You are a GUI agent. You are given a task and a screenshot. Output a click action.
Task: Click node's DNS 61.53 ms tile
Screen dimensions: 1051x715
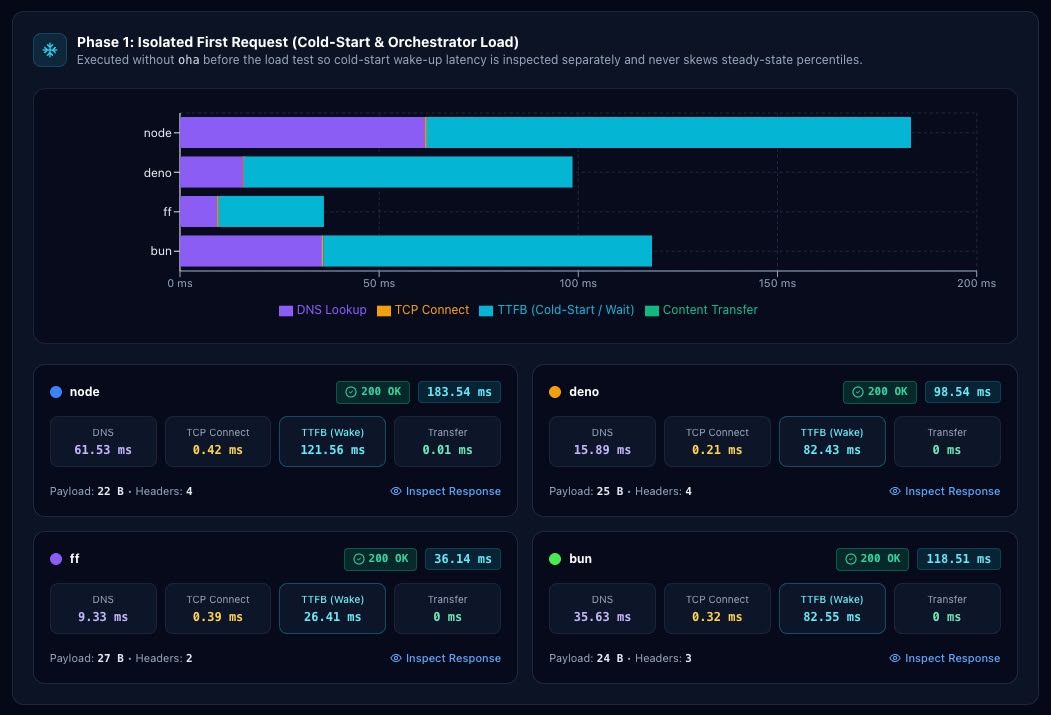click(103, 442)
